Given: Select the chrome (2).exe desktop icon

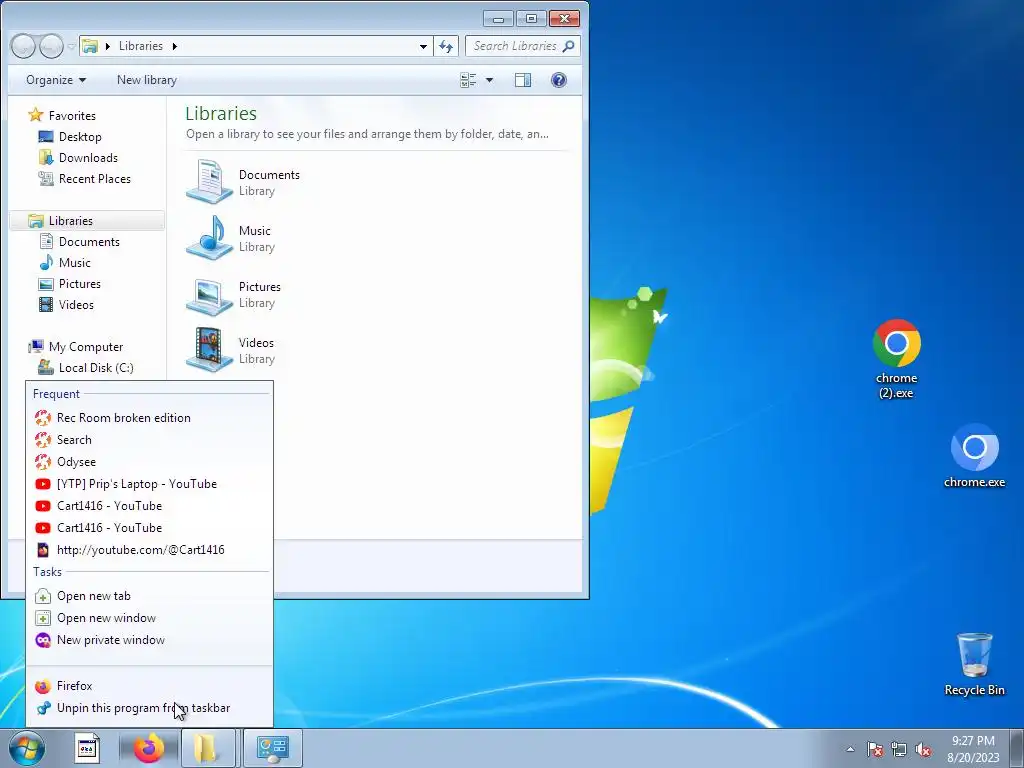Looking at the screenshot, I should click(x=897, y=359).
